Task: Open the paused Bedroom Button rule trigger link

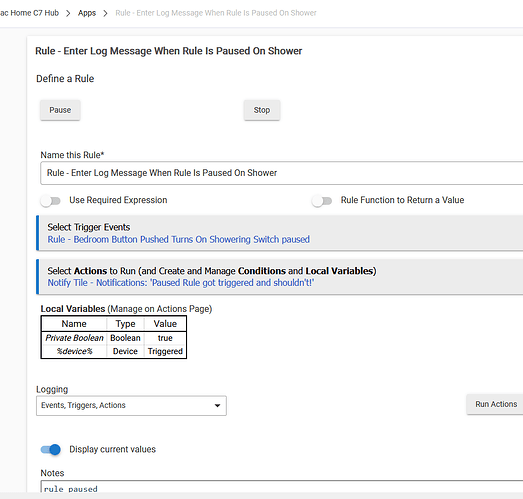Action: [x=178, y=239]
